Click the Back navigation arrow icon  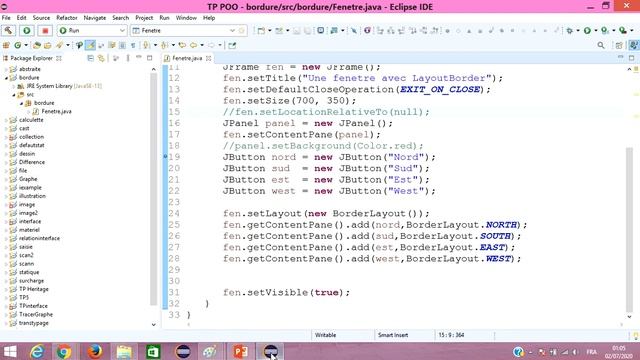(193, 45)
